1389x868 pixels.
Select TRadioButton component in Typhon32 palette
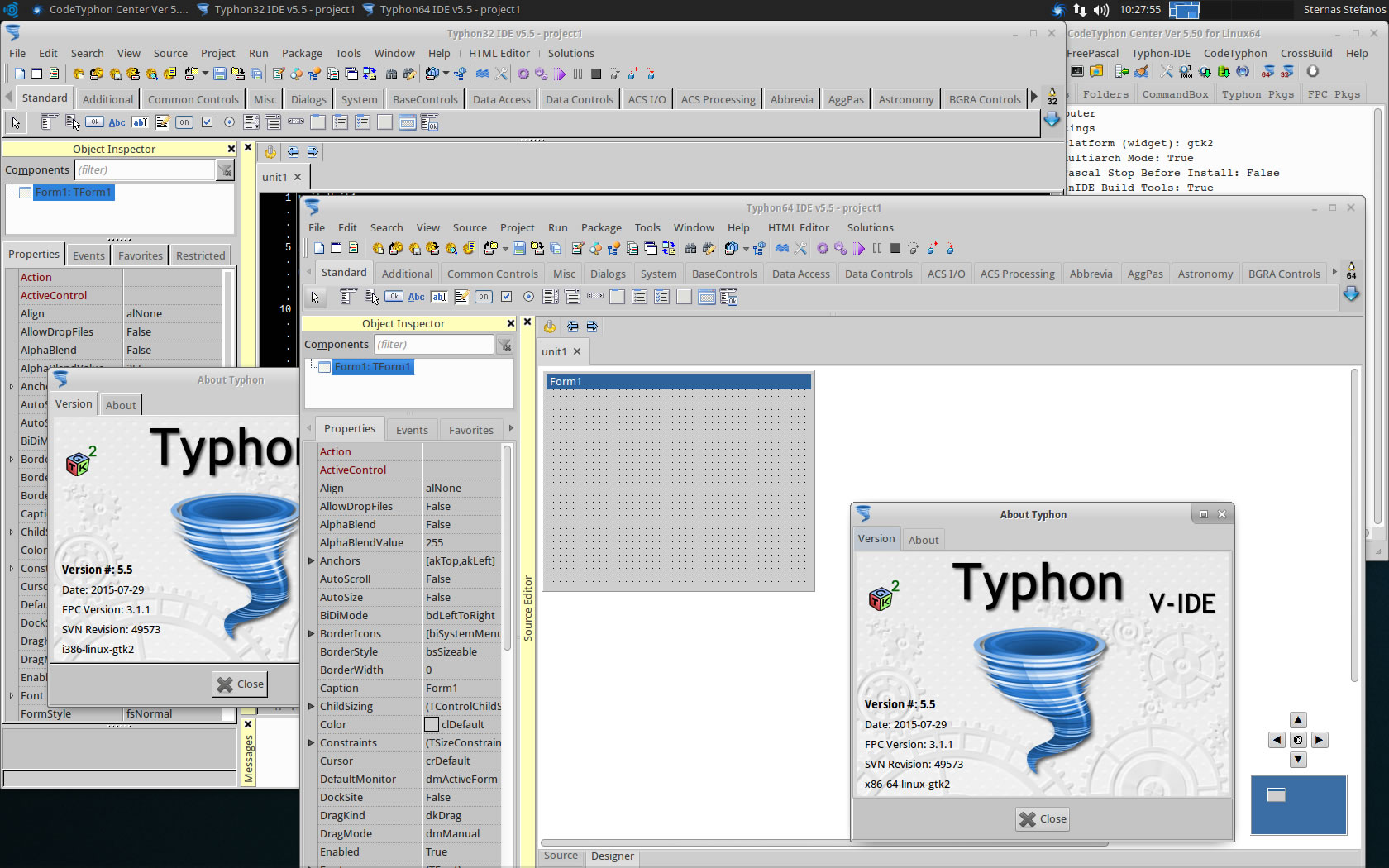(229, 122)
